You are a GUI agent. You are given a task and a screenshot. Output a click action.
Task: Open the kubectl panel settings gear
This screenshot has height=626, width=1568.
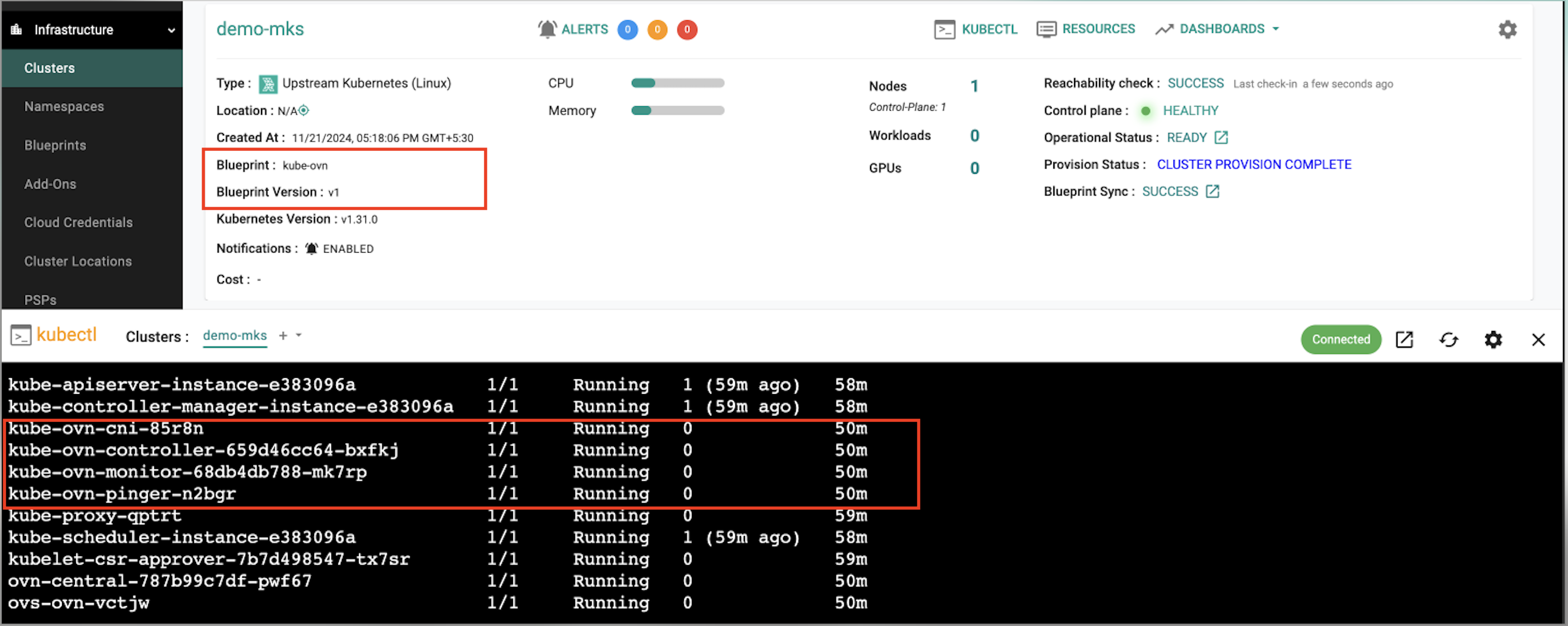point(1493,339)
